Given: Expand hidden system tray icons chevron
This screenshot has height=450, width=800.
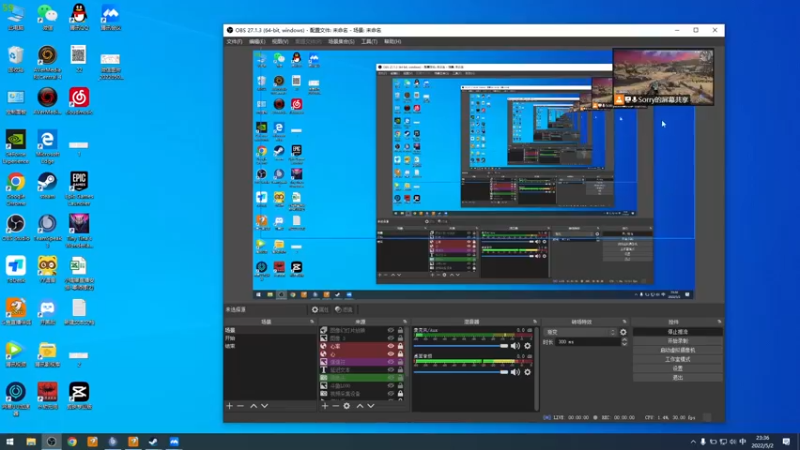Looking at the screenshot, I should [693, 442].
